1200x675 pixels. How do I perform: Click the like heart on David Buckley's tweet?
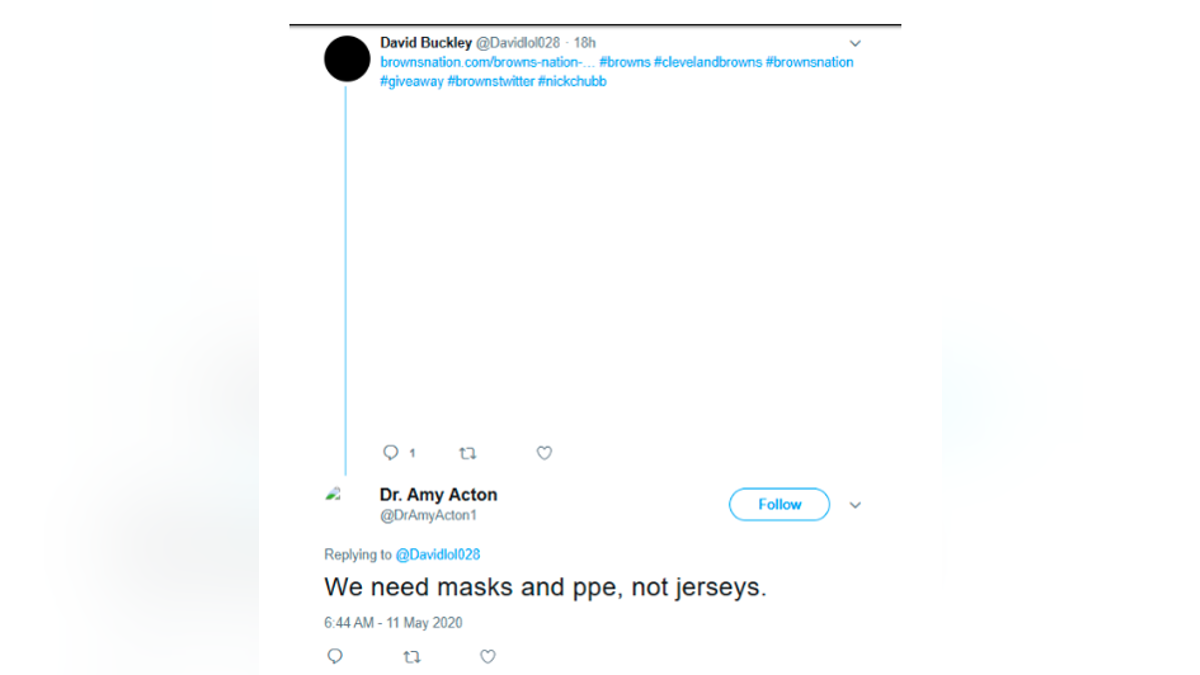pos(543,453)
